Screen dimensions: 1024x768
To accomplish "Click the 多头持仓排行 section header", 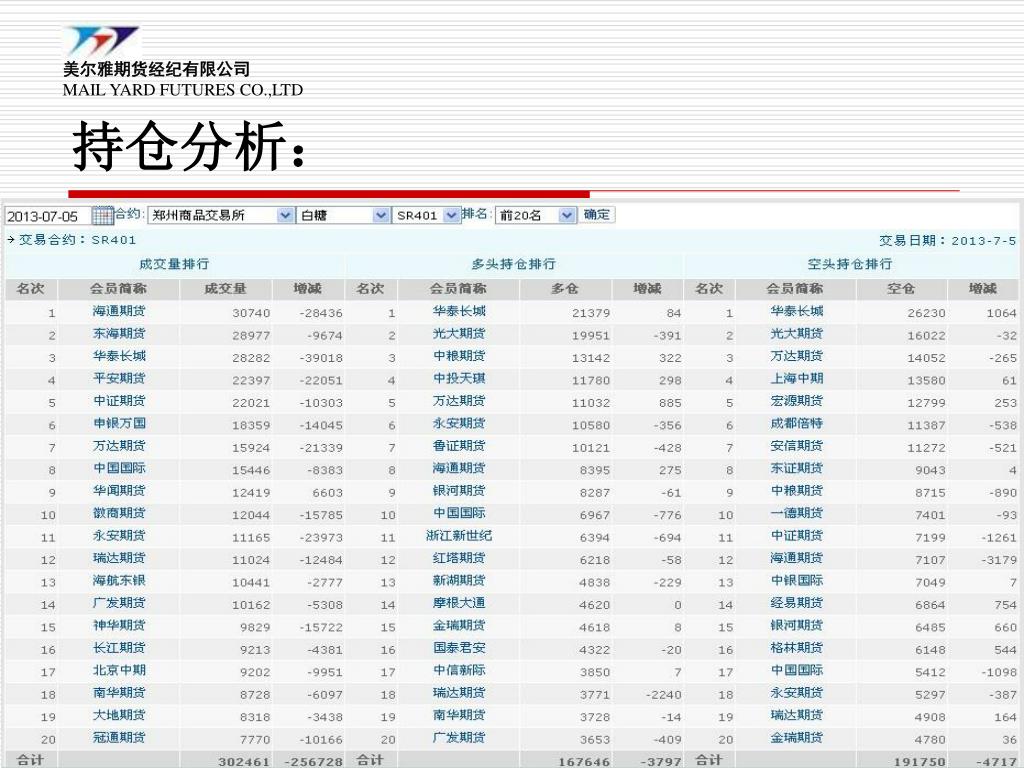I will click(514, 264).
